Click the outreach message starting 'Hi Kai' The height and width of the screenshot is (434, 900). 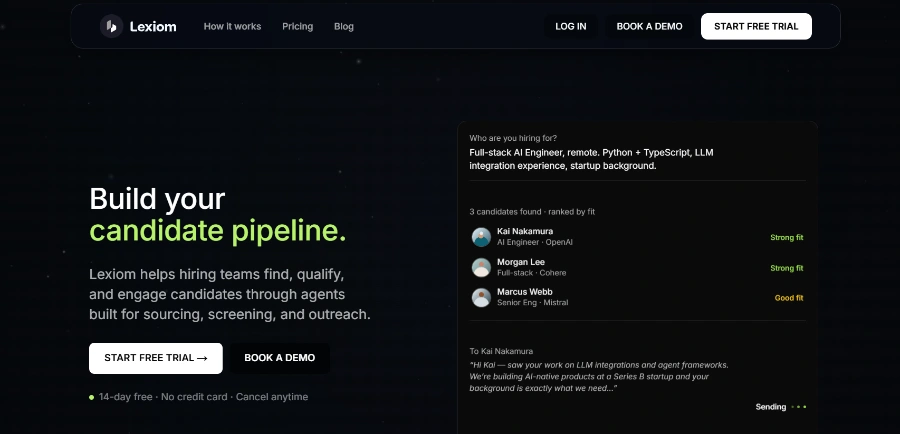(x=599, y=377)
